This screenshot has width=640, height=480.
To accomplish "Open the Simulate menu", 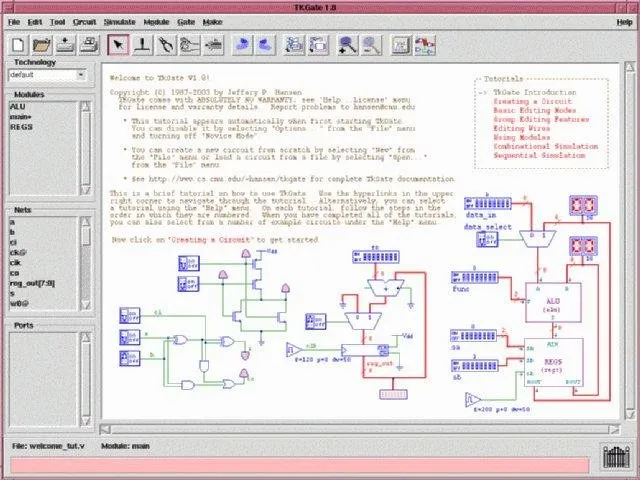I will tap(120, 21).
